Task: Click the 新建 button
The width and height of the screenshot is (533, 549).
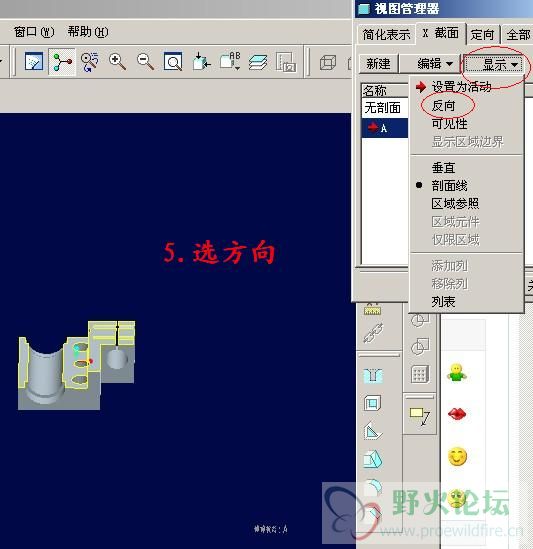Action: (x=378, y=64)
